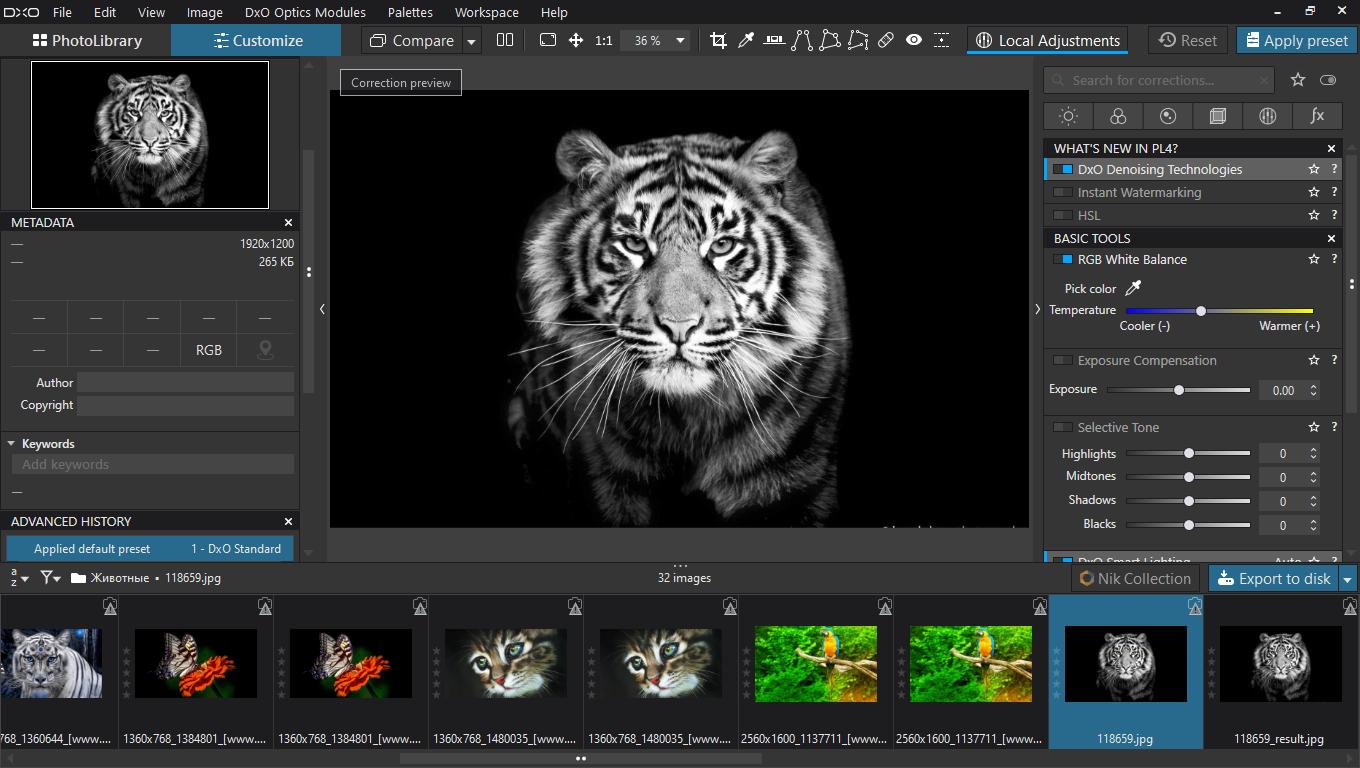Select the Horizon leveling tool
Screen dimensions: 1360x768
pyautogui.click(x=774, y=40)
